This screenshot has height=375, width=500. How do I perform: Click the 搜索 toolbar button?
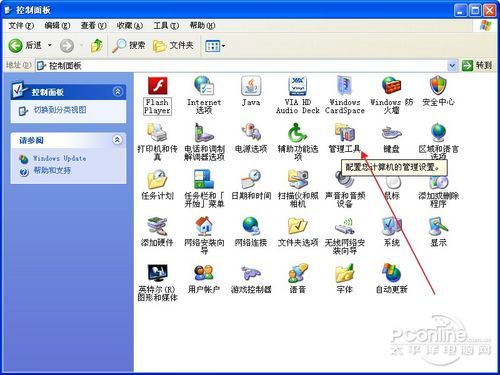(129, 45)
